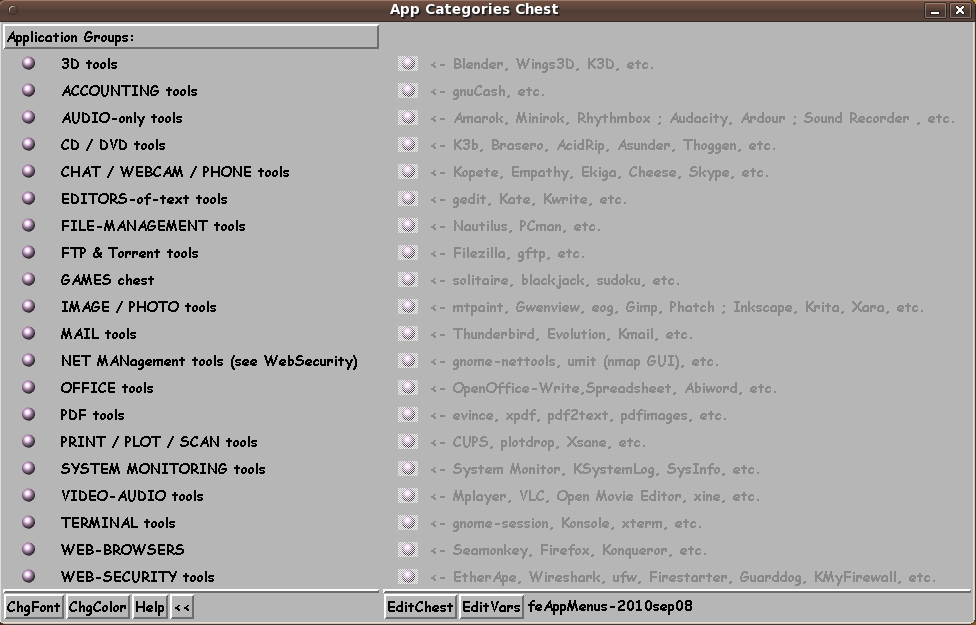Choose the AUDIO-only tools group
976x625 pixels.
29,117
